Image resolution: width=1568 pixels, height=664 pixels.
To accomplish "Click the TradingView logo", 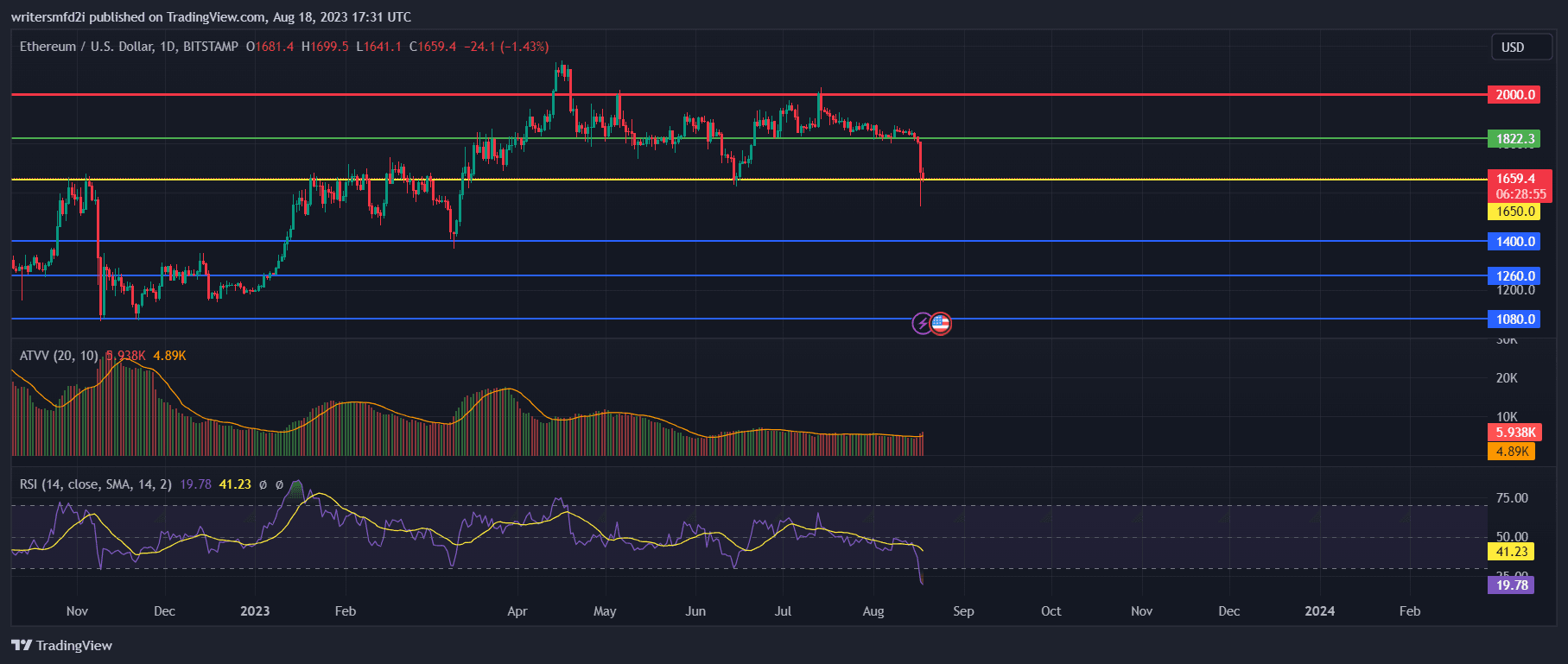I will pos(62,645).
